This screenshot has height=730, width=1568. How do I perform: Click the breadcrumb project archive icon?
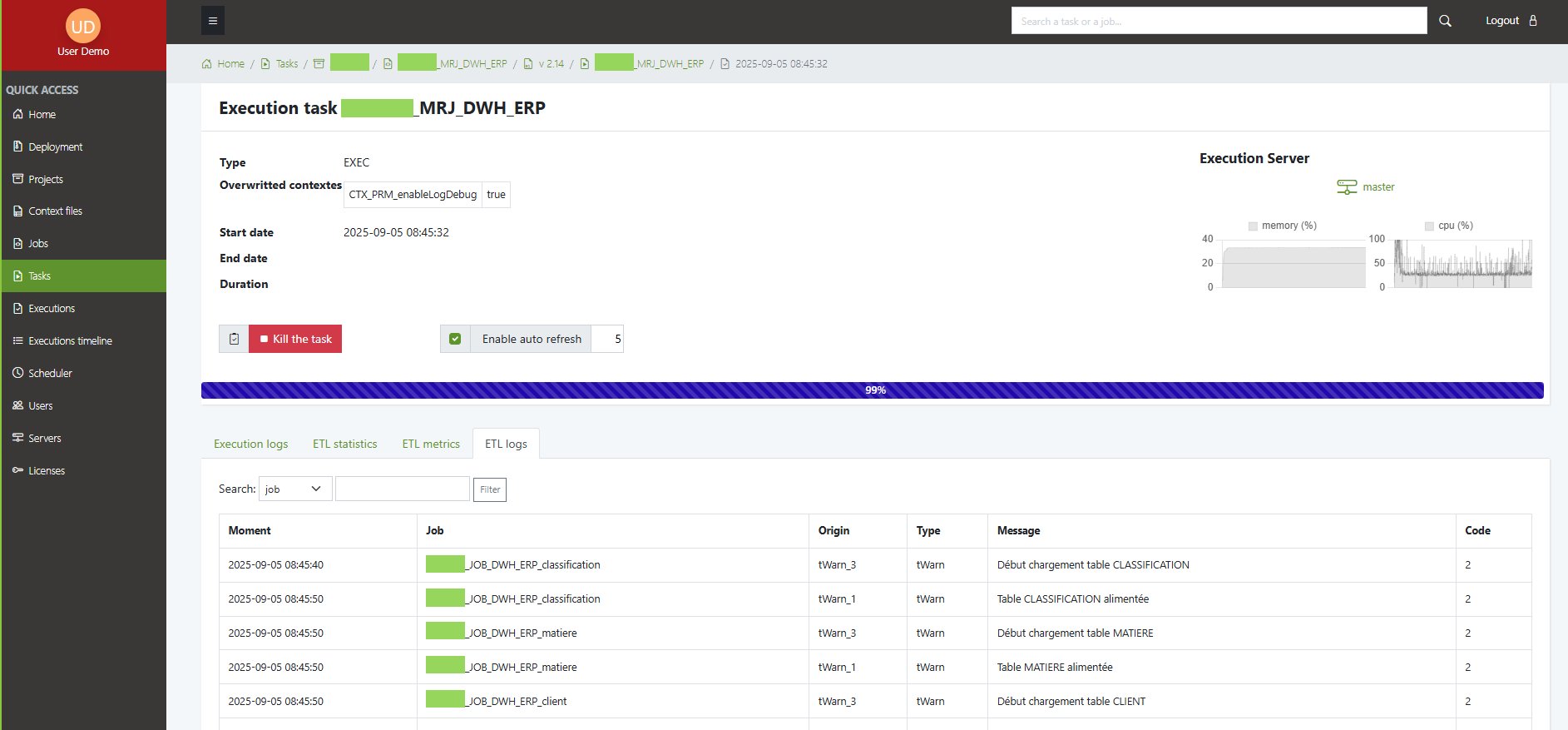tap(319, 64)
